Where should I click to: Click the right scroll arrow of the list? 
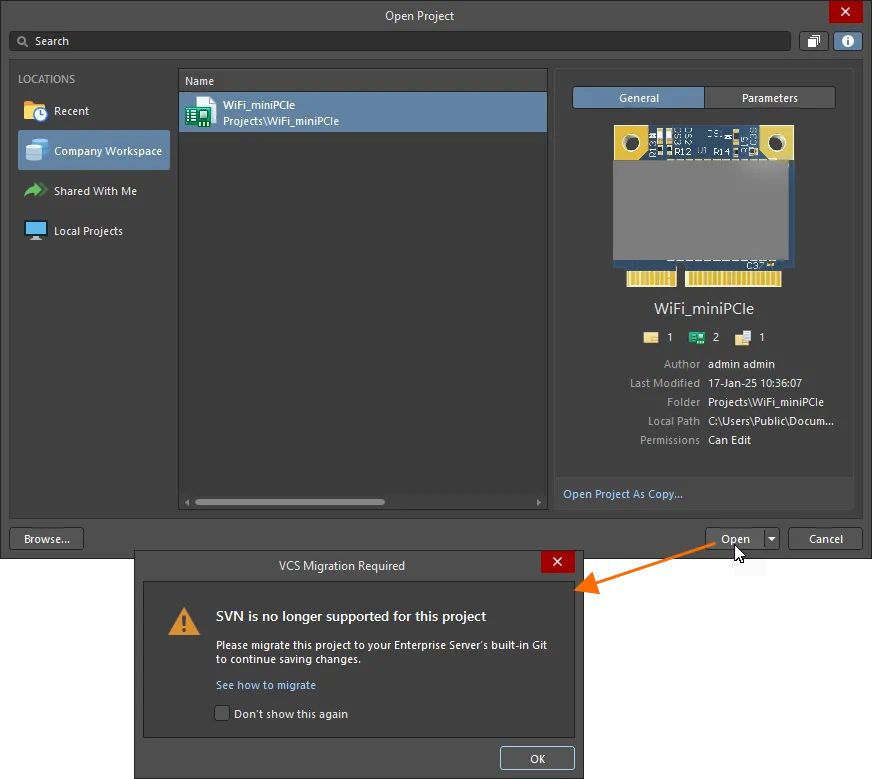[x=538, y=502]
